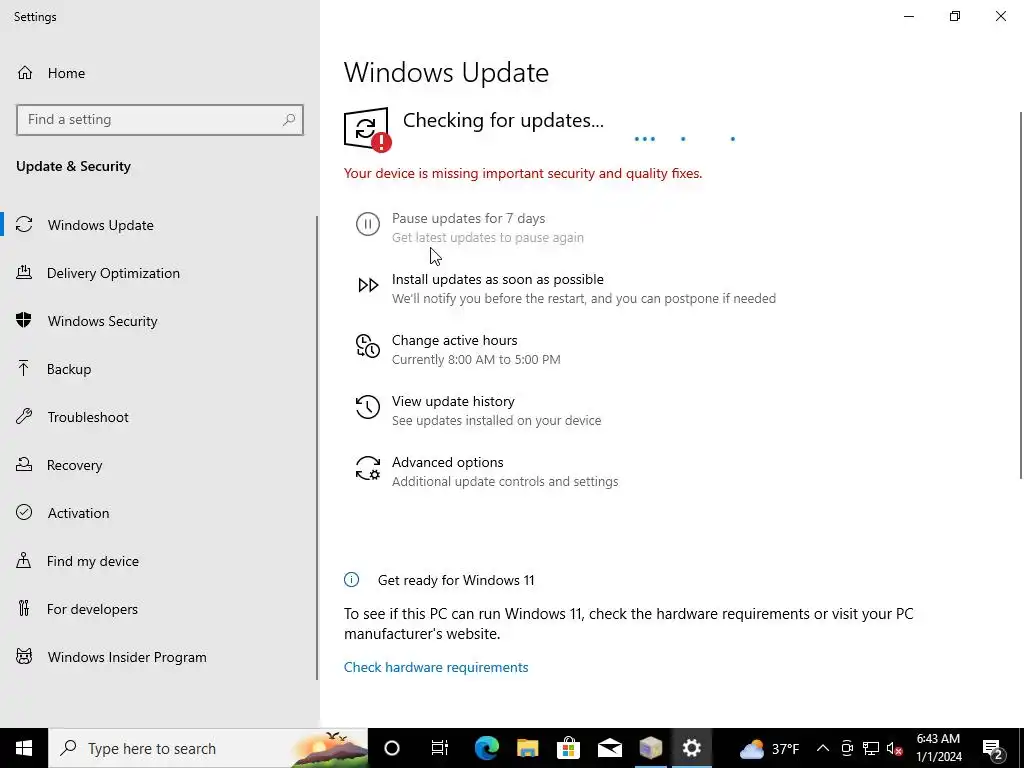Click the 'Checking for updates...' status text
This screenshot has height=768, width=1024.
tap(503, 120)
